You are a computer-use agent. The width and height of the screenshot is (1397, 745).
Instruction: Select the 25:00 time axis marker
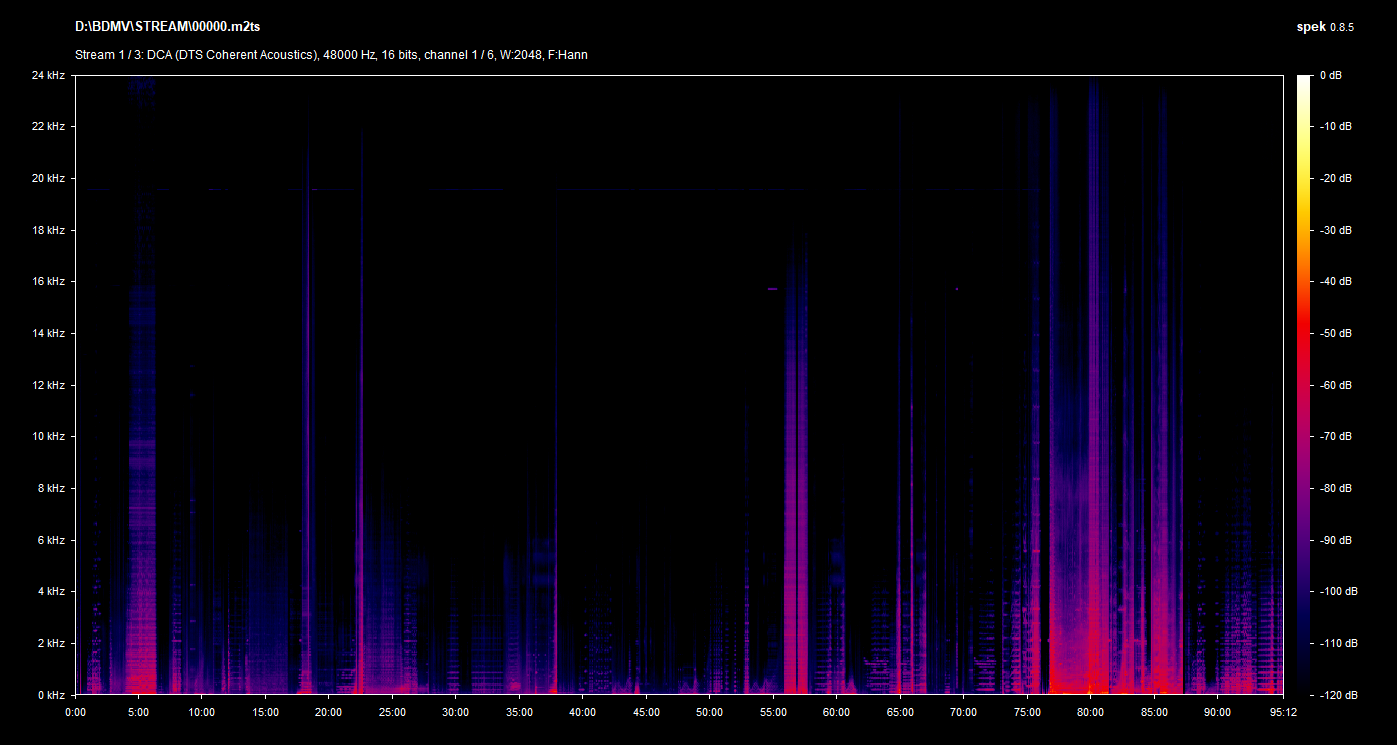point(392,712)
